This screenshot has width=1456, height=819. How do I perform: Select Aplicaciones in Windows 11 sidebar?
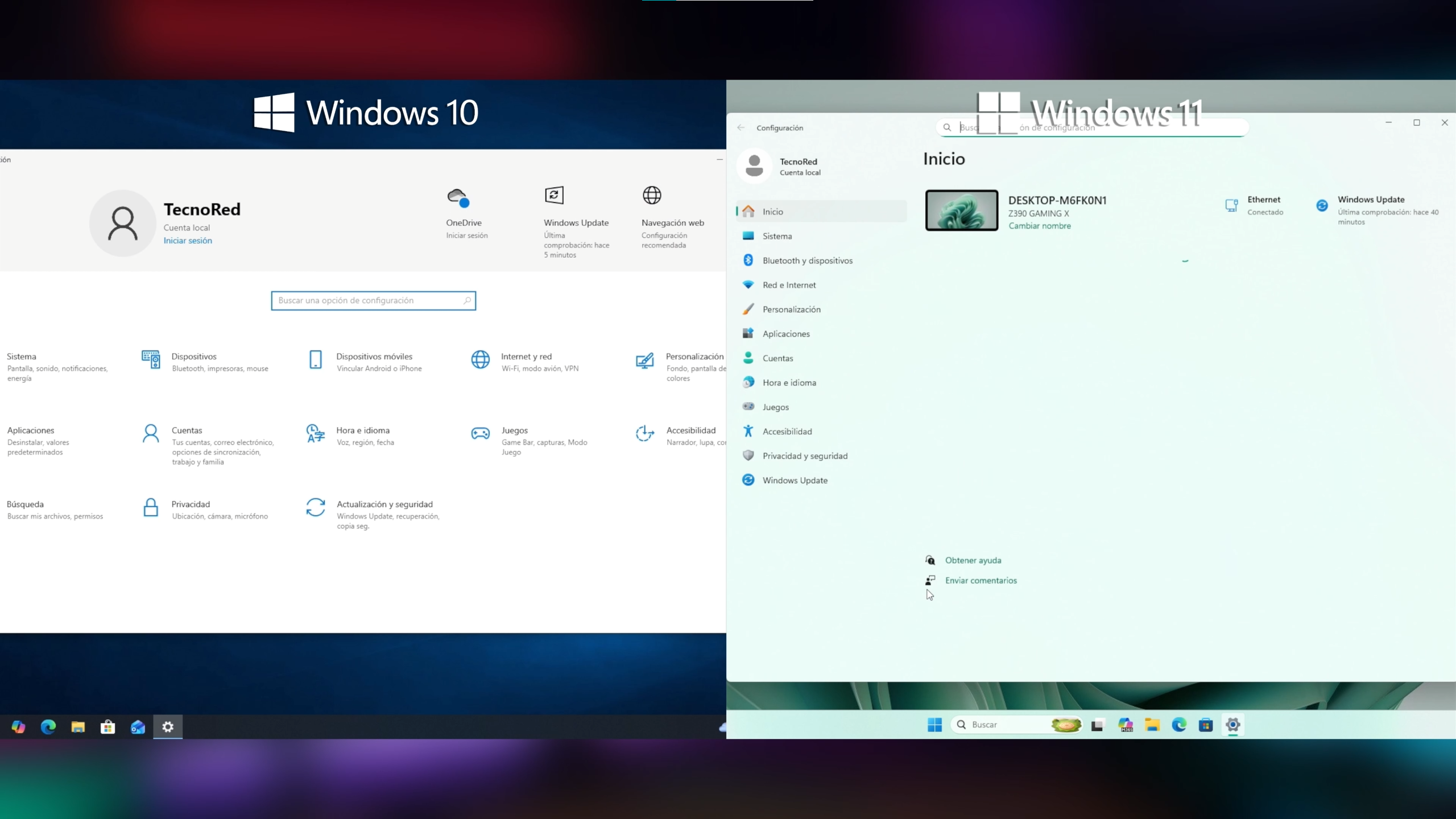[821, 334]
